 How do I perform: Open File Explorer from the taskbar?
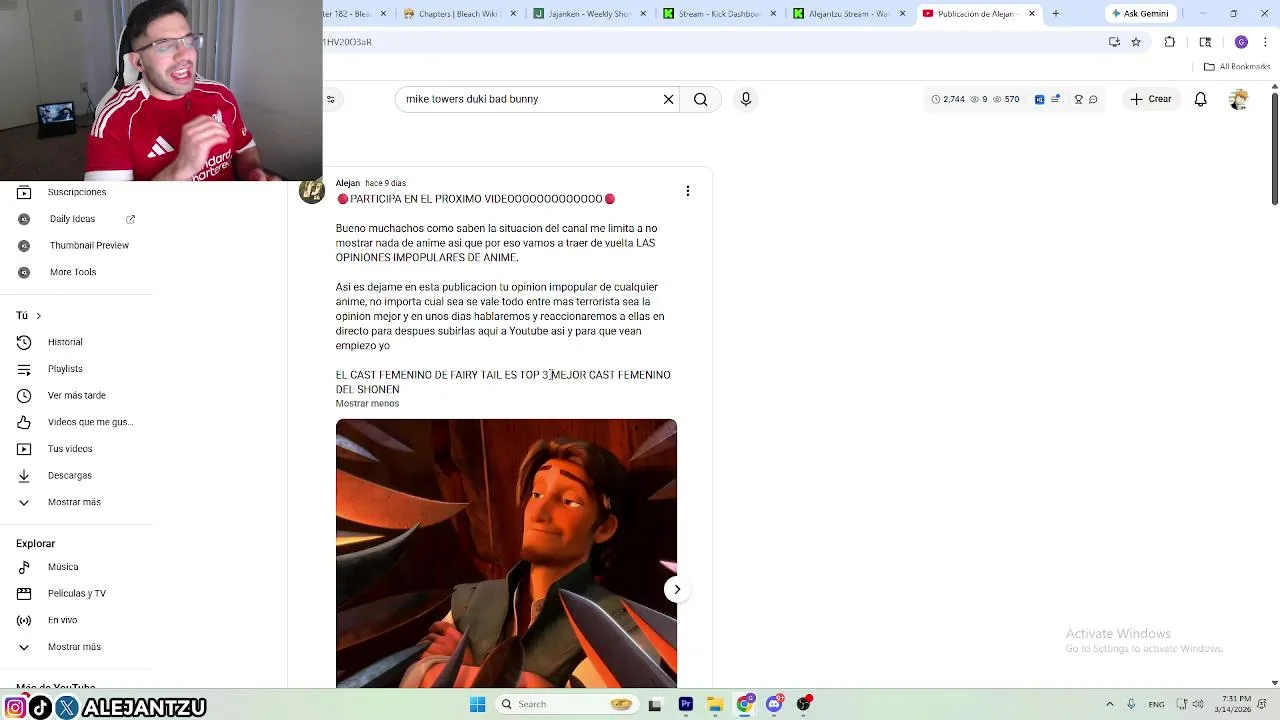pos(715,704)
